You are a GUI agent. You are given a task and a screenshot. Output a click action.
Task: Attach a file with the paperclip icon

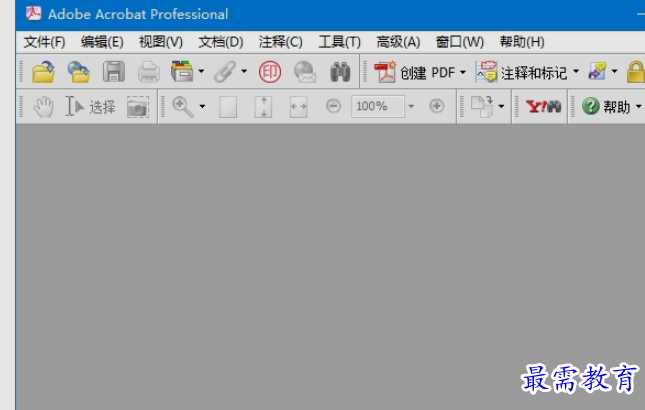tap(225, 72)
